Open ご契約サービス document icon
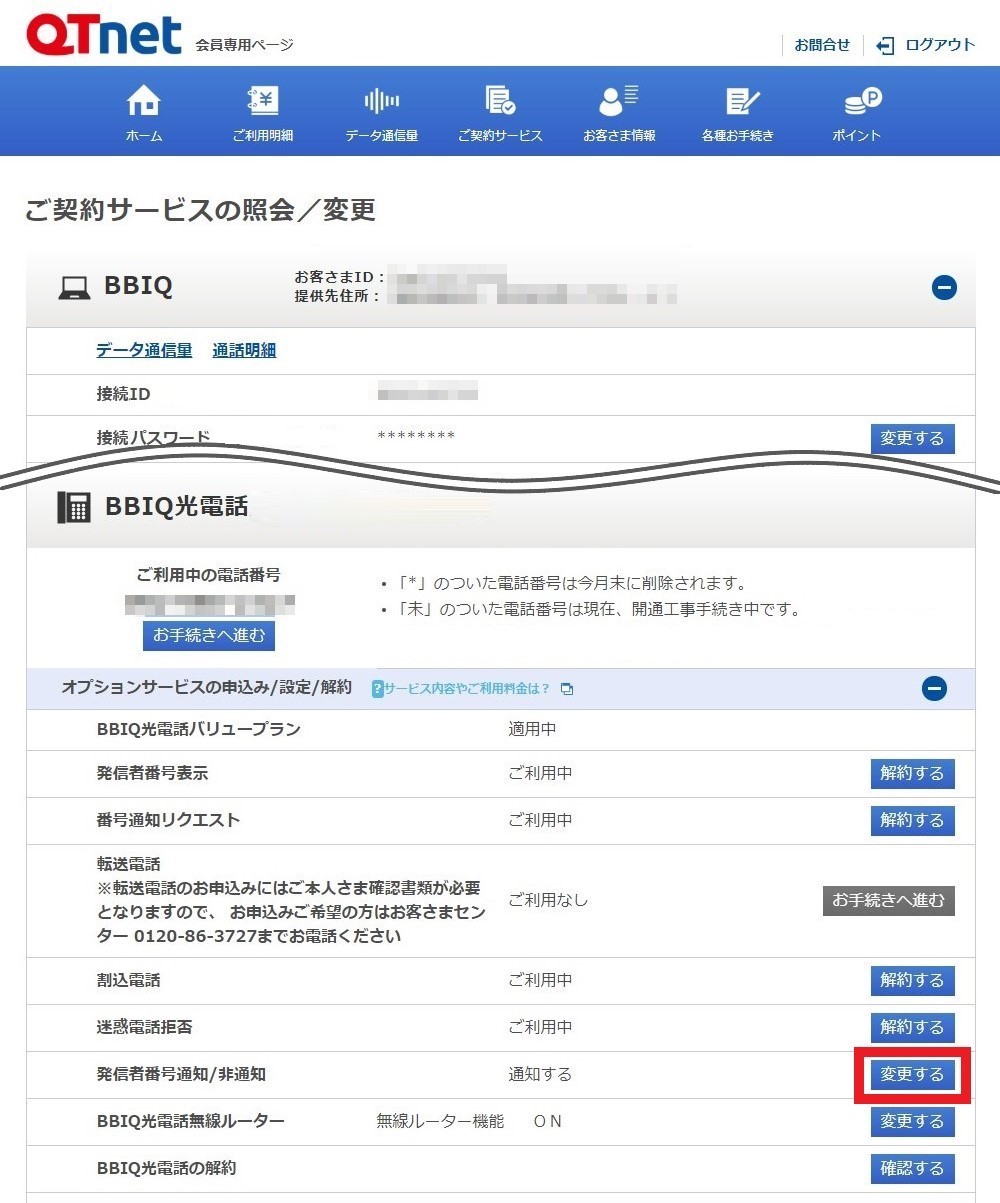1000x1203 pixels. tap(500, 100)
